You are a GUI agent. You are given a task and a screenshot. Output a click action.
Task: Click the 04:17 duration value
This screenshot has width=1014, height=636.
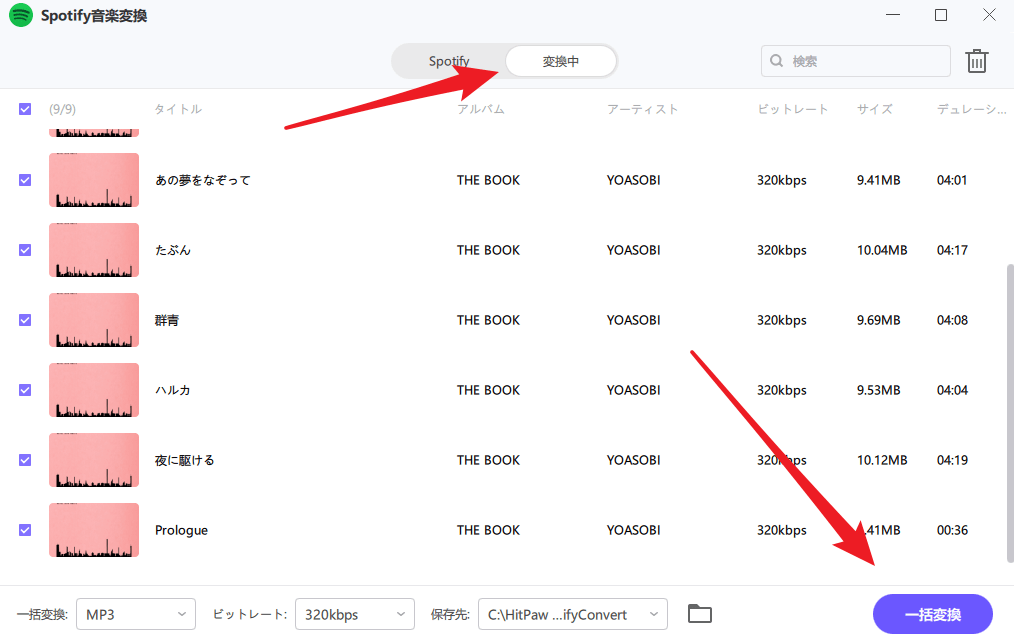click(x=953, y=250)
